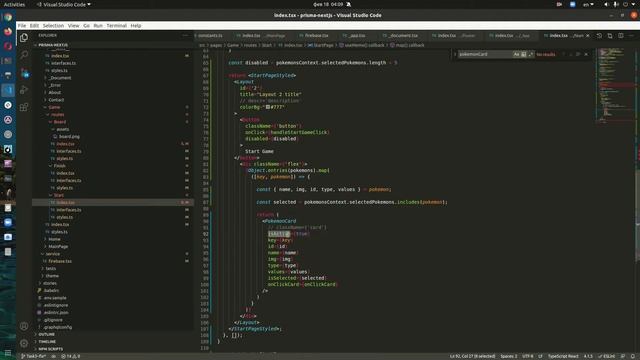Click Spaces: 2 indentation setting
Viewport: 640px width, 360px height.
509,356
